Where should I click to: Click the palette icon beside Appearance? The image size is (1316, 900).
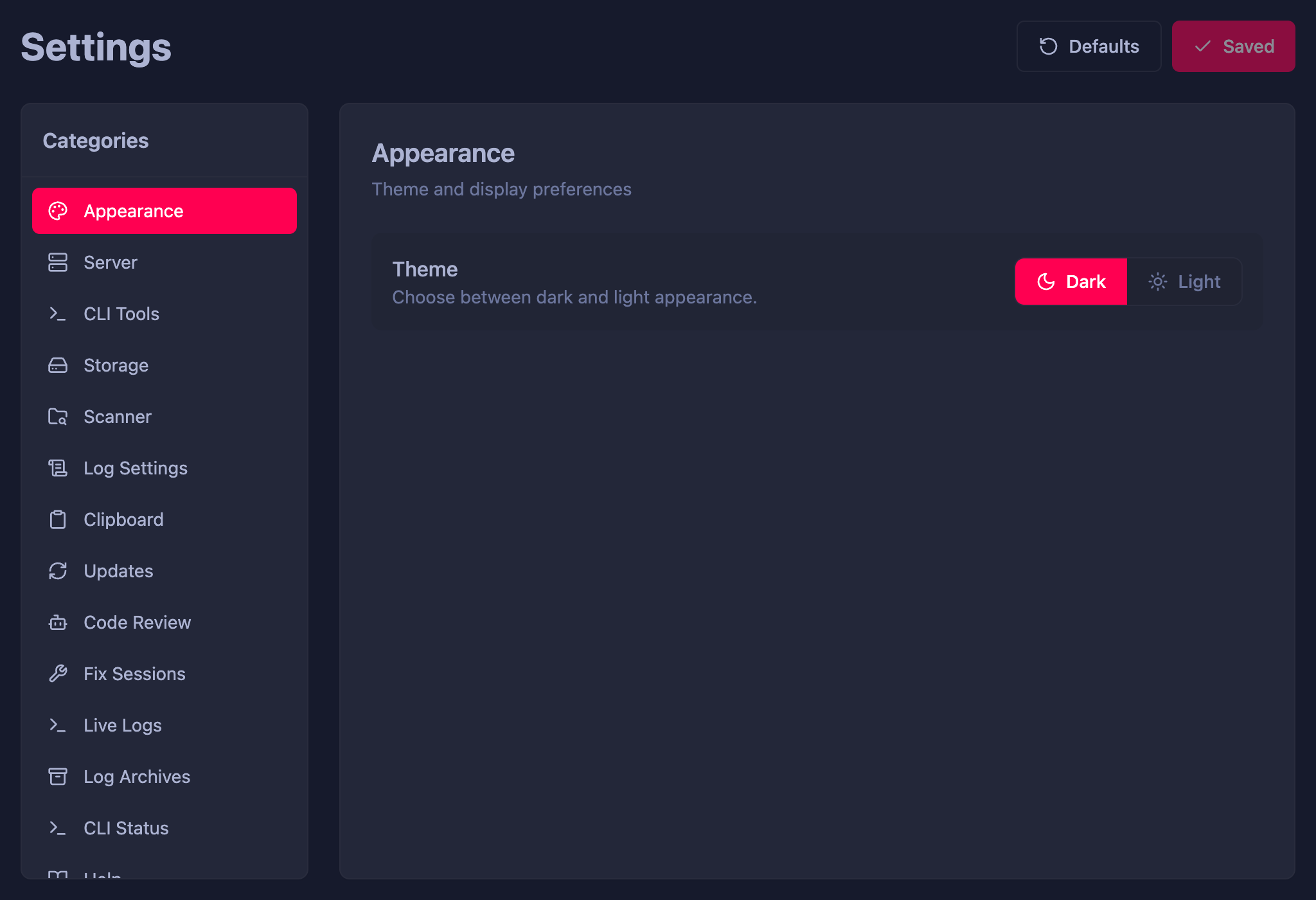pos(58,211)
